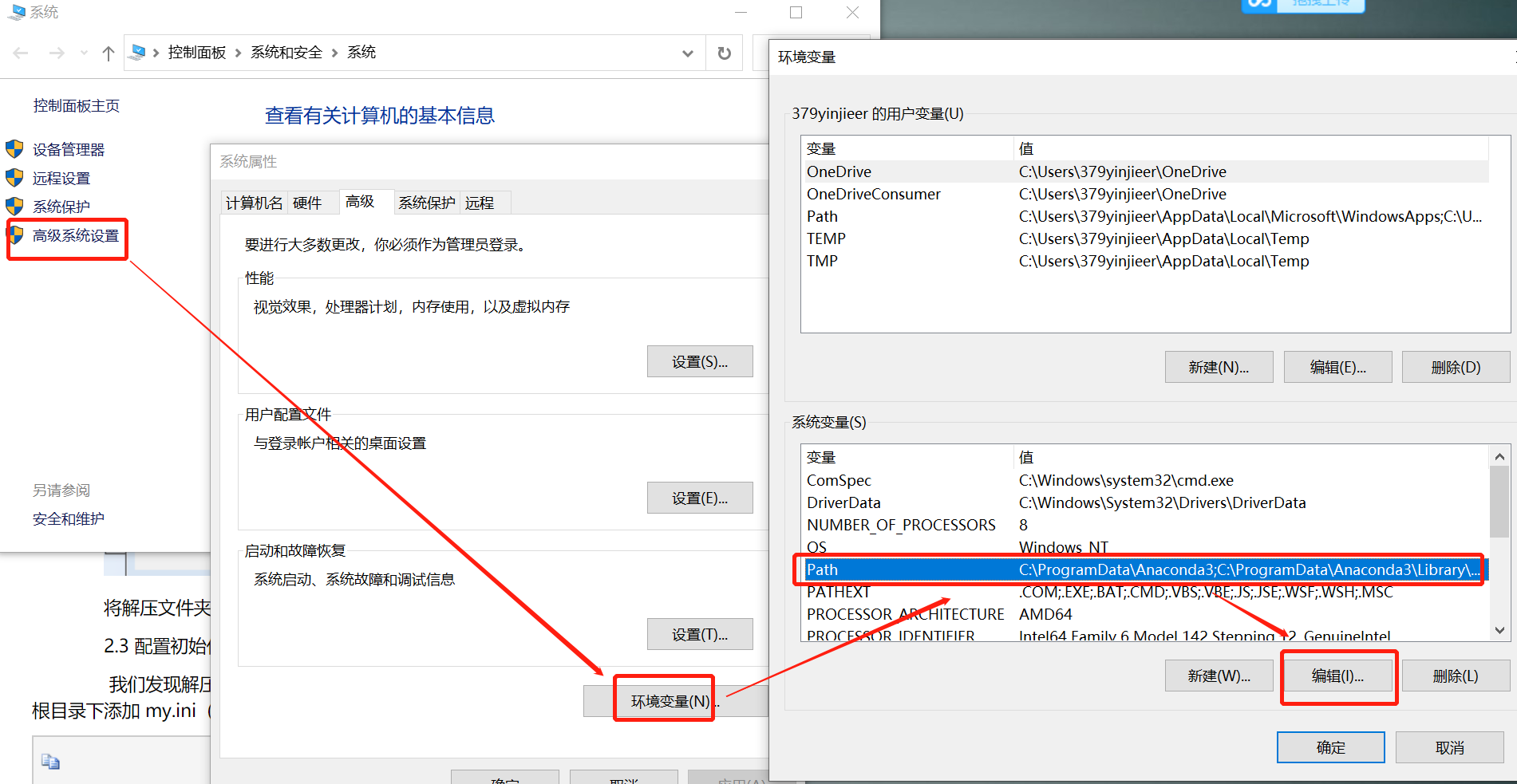Image resolution: width=1517 pixels, height=784 pixels.
Task: Open 远程设置 link
Action: click(x=61, y=179)
